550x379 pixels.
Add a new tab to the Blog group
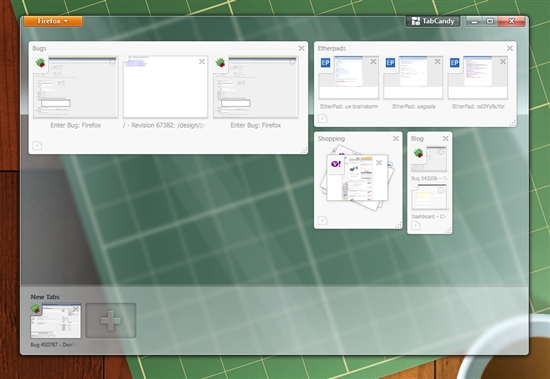pos(416,226)
